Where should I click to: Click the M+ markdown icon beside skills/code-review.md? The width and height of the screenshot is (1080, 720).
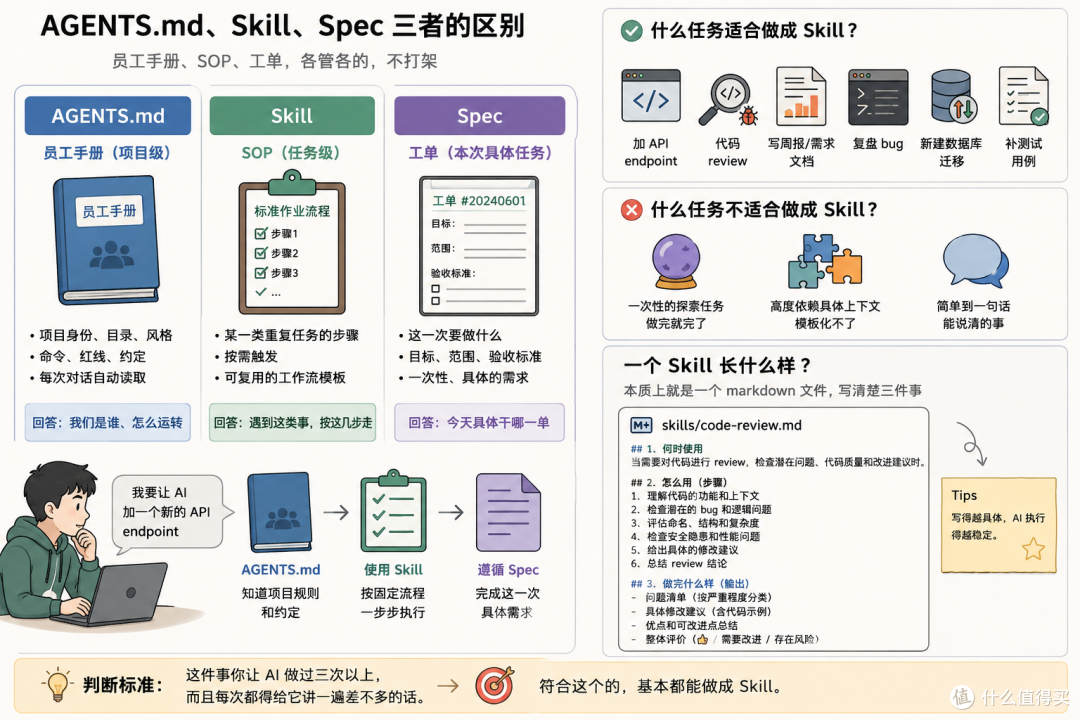[641, 425]
